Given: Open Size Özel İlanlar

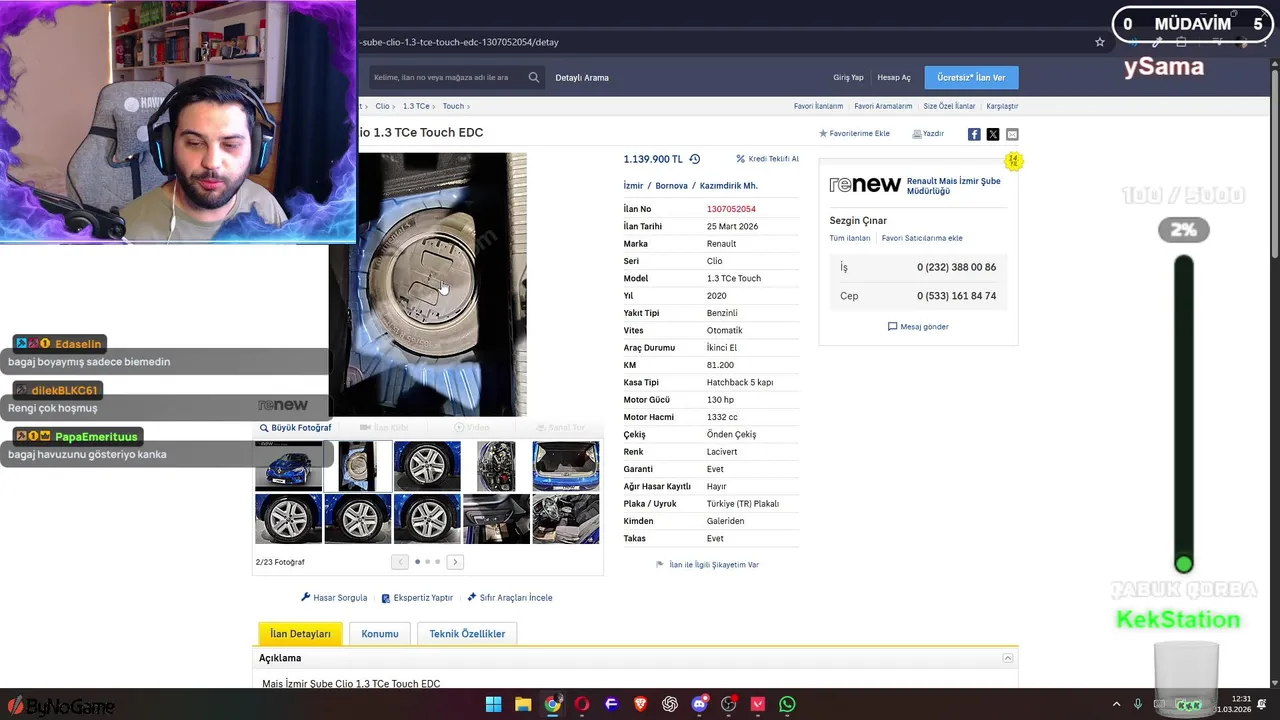Looking at the screenshot, I should (949, 106).
